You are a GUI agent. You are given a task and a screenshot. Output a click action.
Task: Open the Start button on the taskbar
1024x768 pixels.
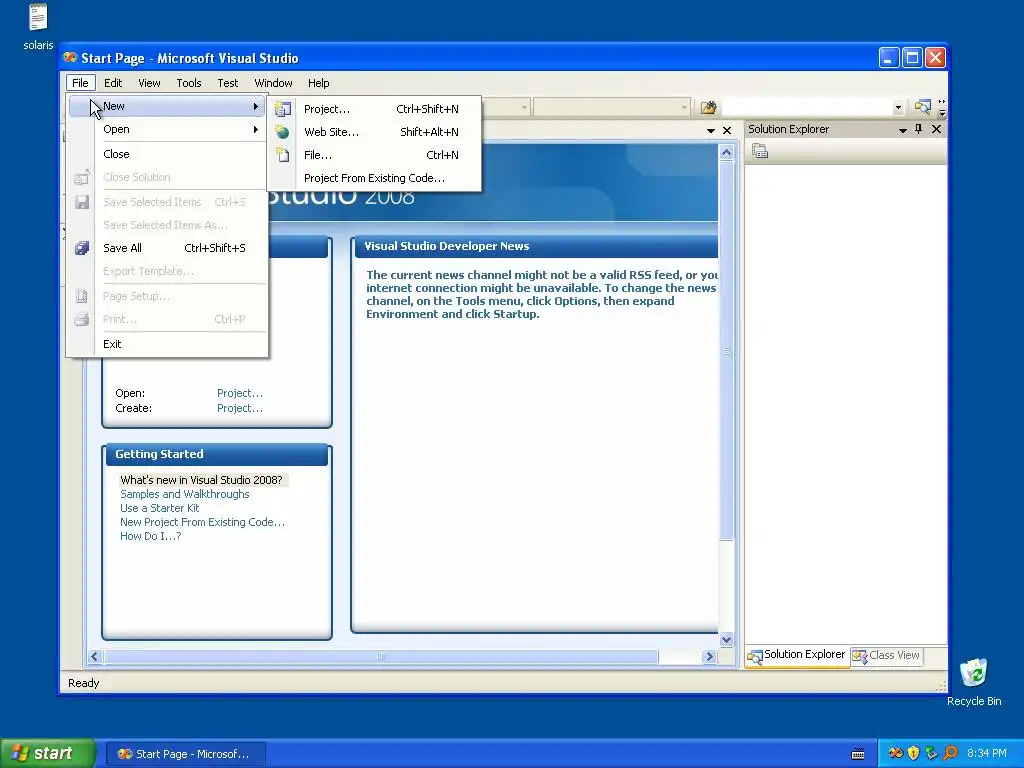48,754
